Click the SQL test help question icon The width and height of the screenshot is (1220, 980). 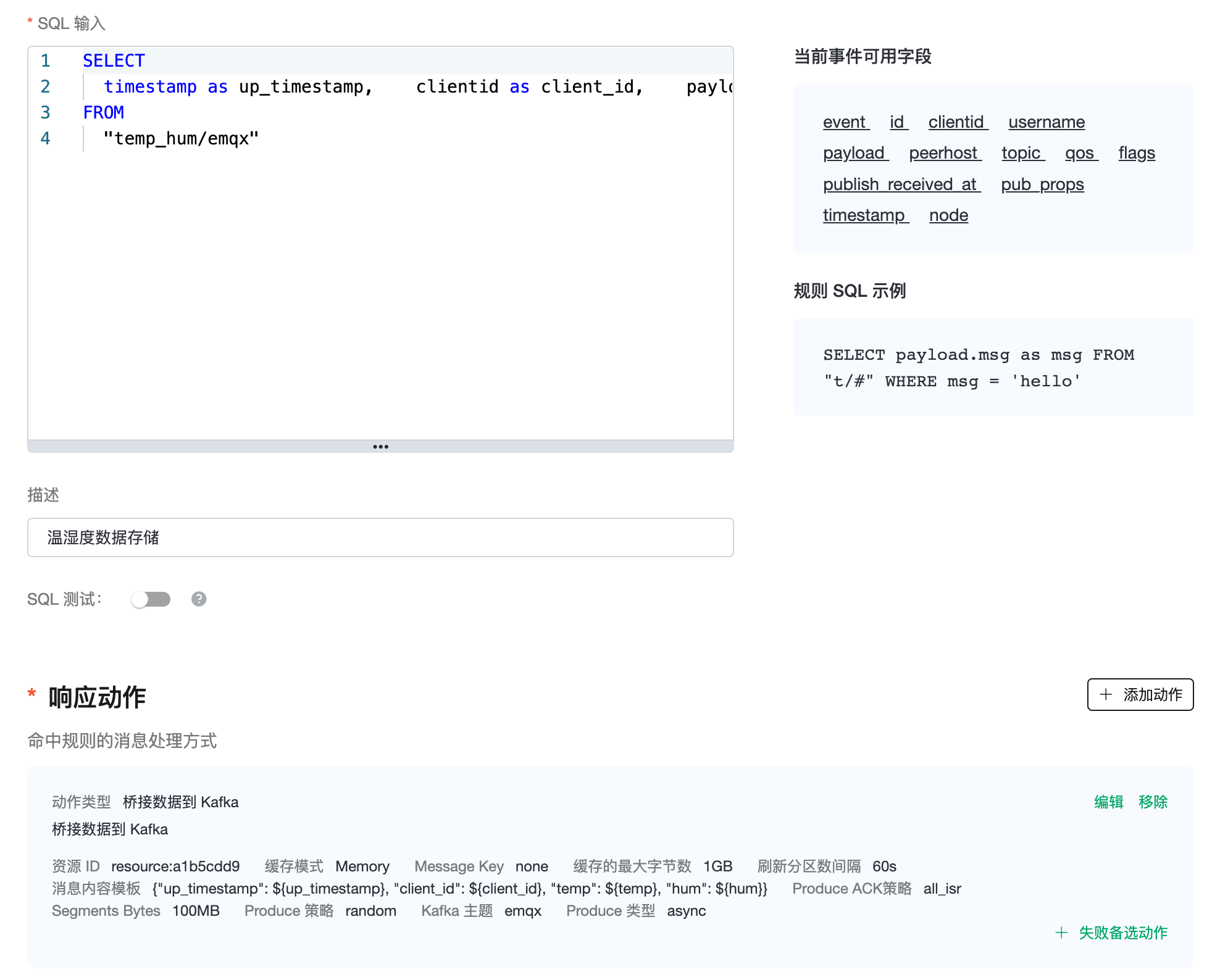click(x=199, y=599)
